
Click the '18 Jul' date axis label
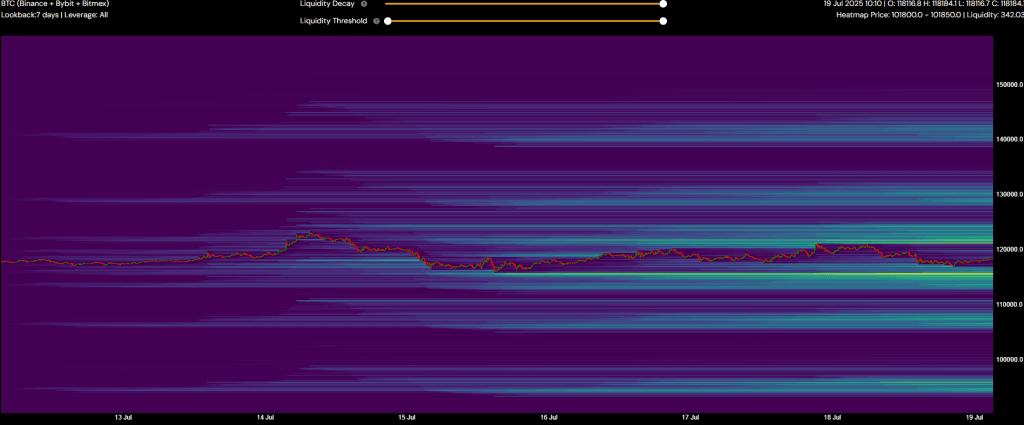833,417
